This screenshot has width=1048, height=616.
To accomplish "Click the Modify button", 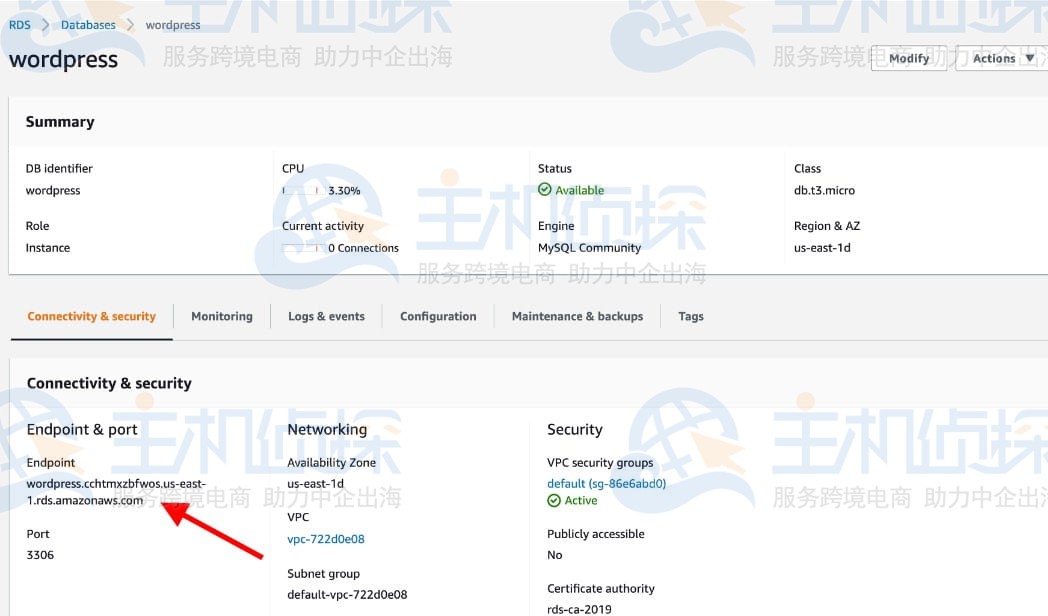I will (908, 58).
